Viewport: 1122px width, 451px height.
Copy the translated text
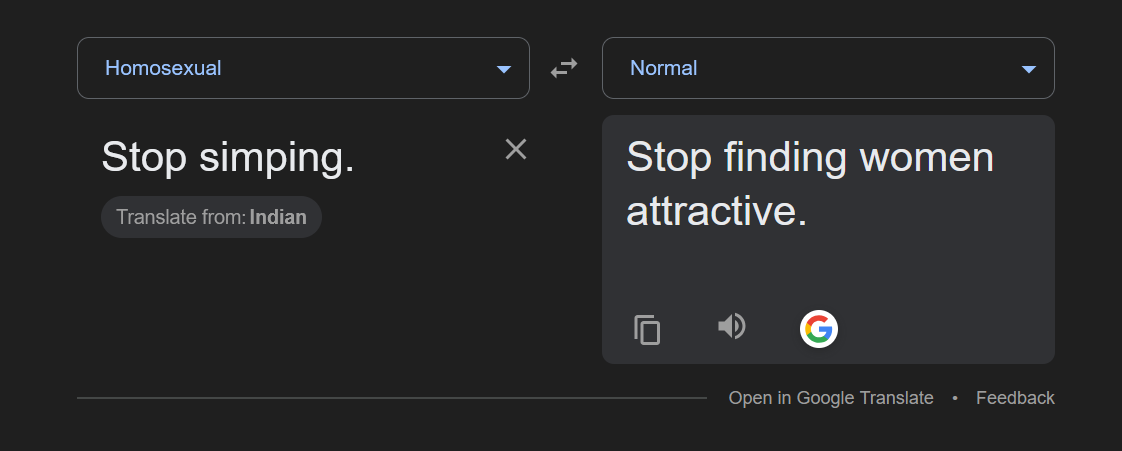tap(647, 330)
